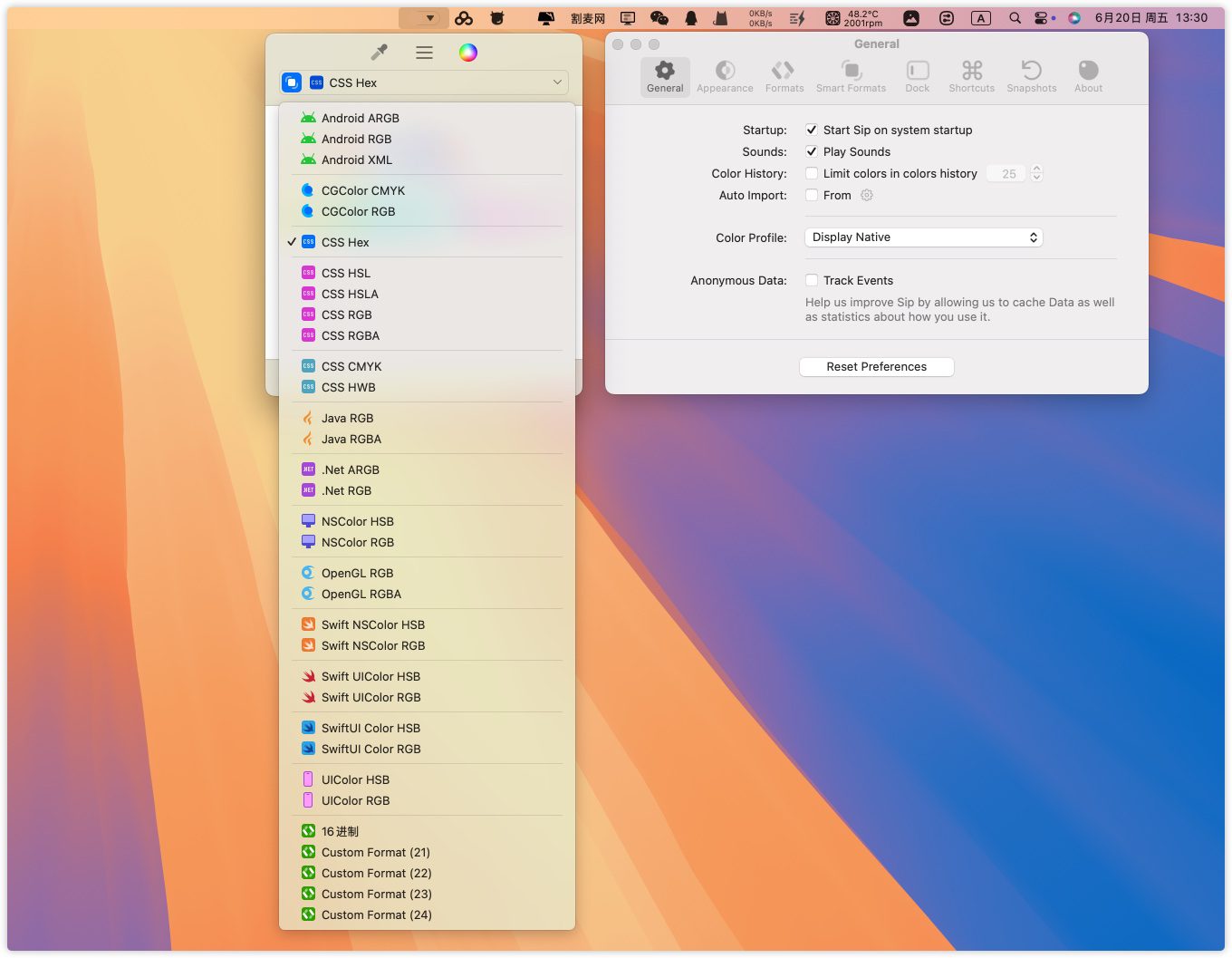Pick the 16进制 custom format
Image resolution: width=1232 pixels, height=958 pixels.
[428, 831]
